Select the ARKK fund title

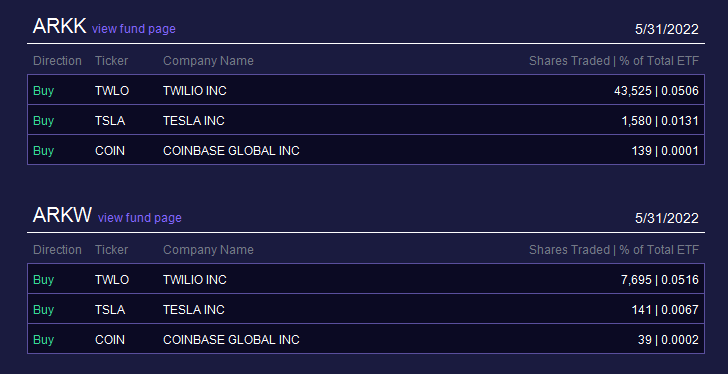click(x=59, y=26)
